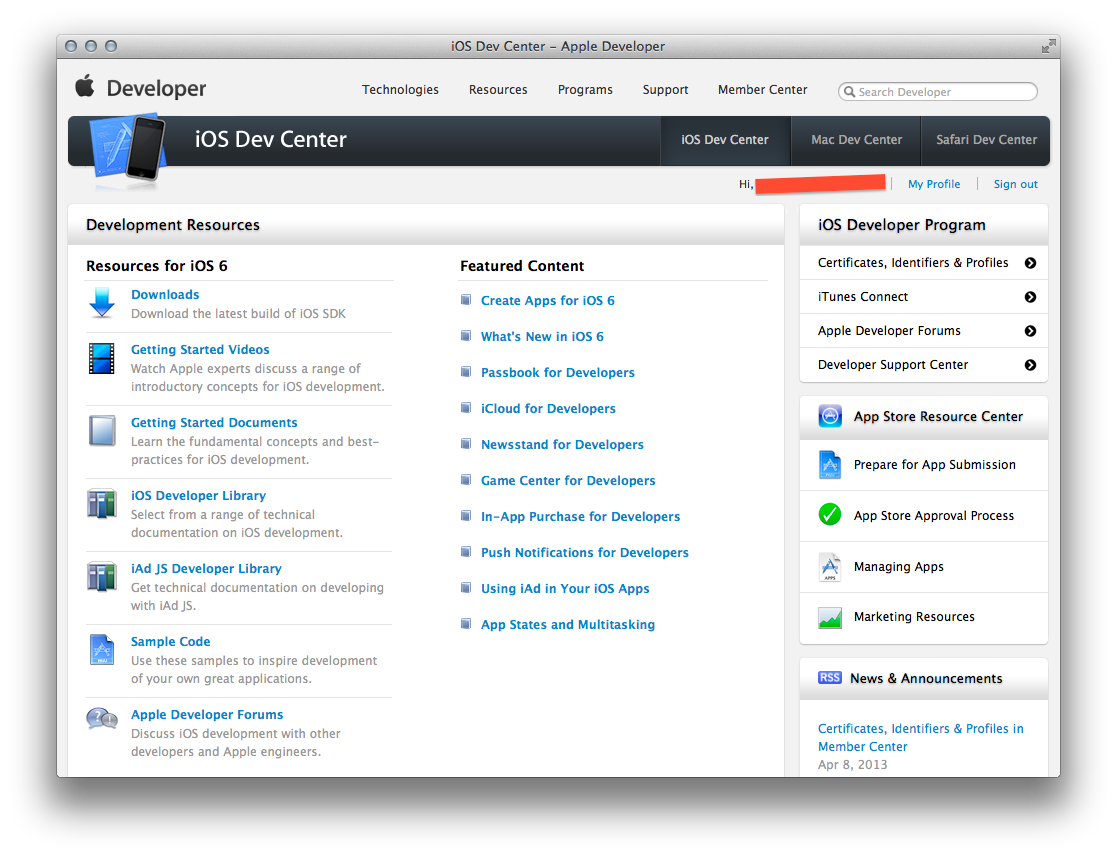Open the Technologies menu
Viewport: 1117px width, 856px height.
[x=400, y=90]
